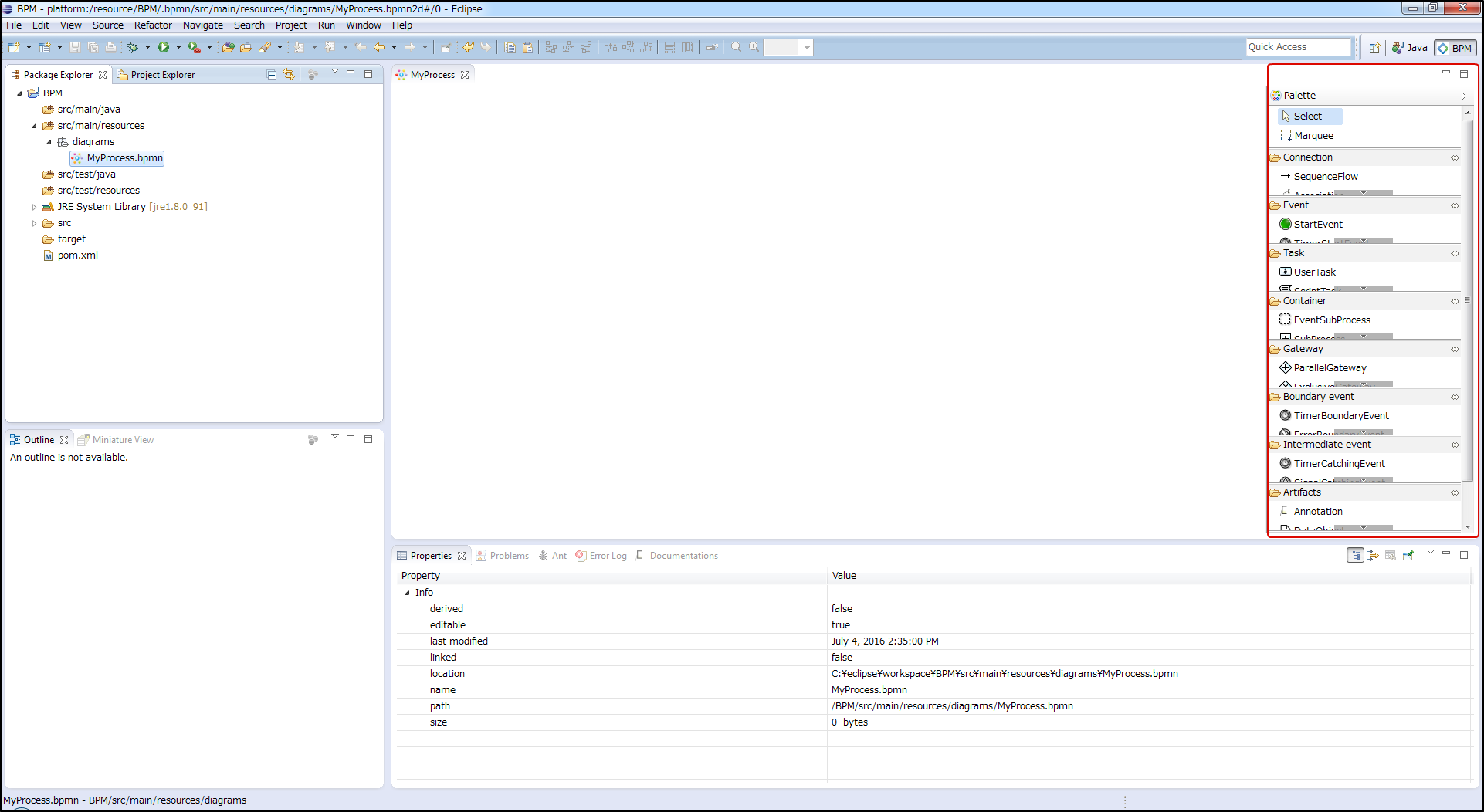Switch to the Project Explorer tab
The height and width of the screenshot is (812, 1484).
(x=155, y=75)
